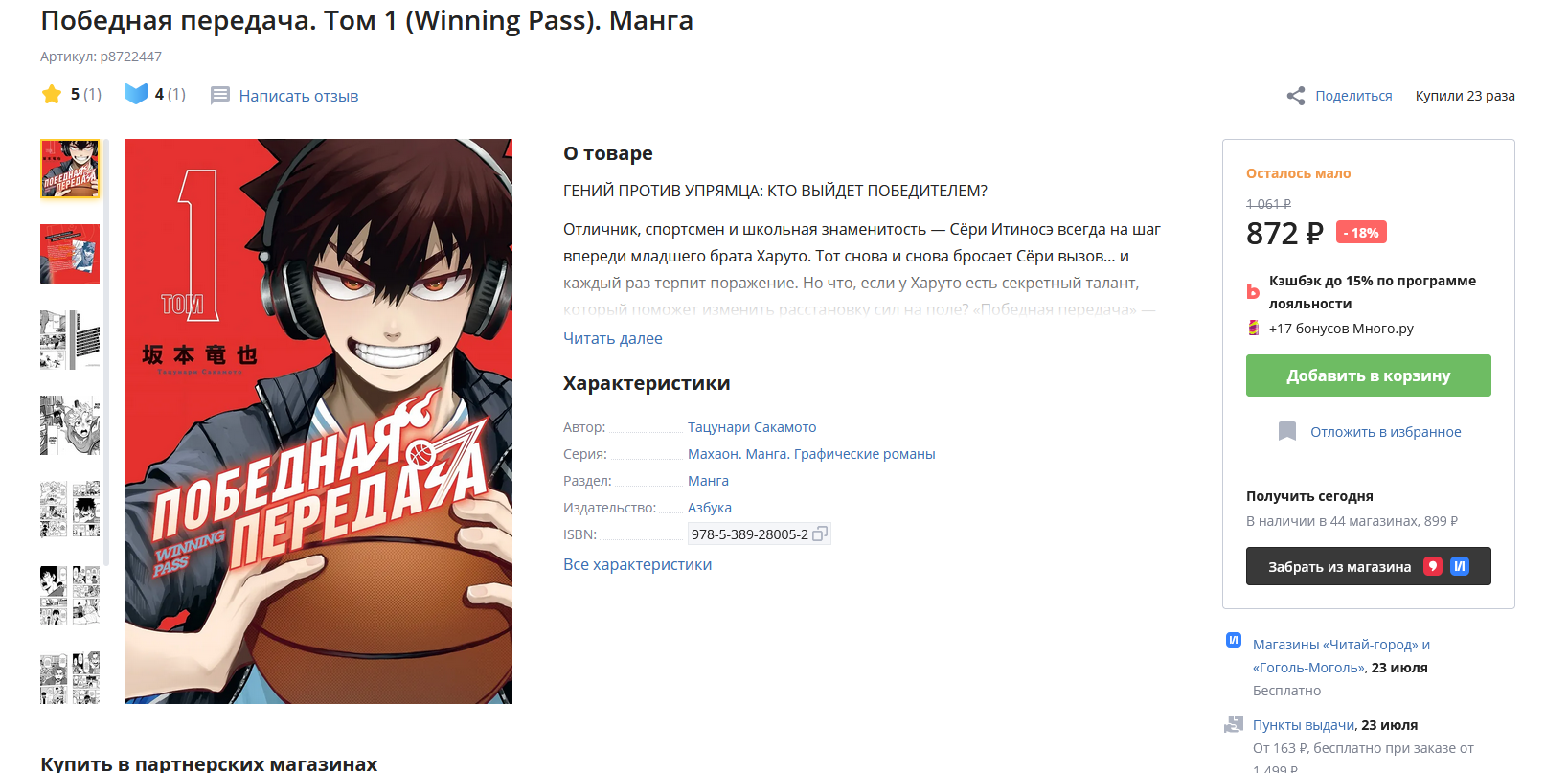Viewport: 1568px width, 773px height.
Task: Click Написать отзыв link
Action: [299, 96]
